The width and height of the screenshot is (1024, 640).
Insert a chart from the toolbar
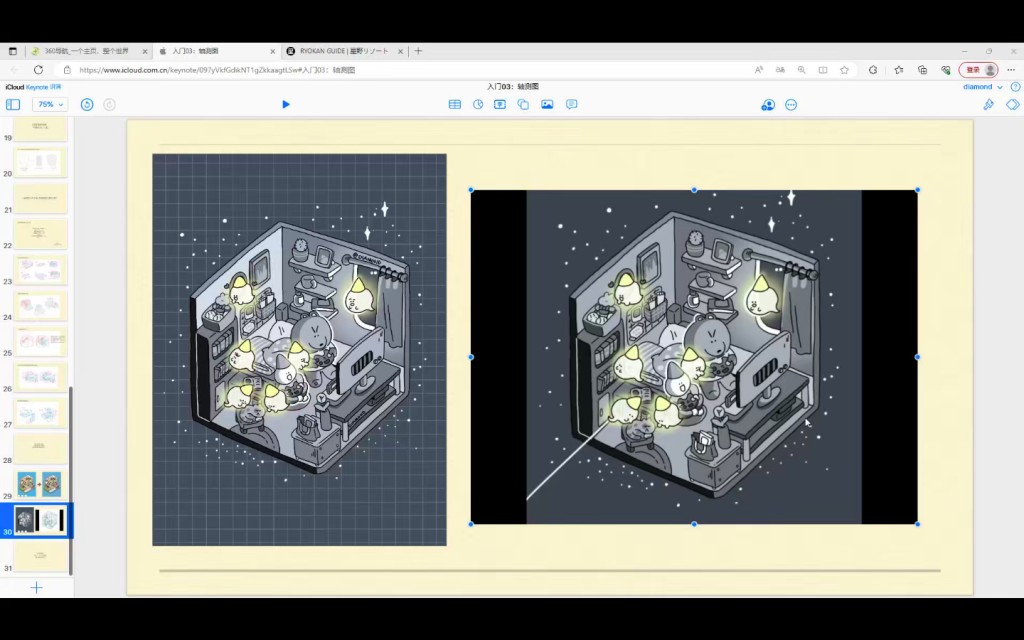click(478, 104)
